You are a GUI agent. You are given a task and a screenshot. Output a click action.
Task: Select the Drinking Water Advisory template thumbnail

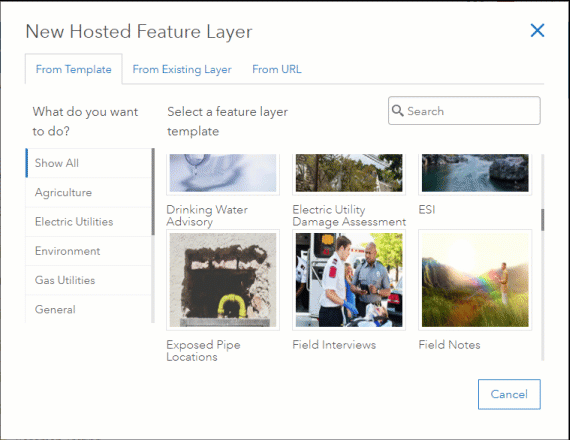tap(223, 173)
